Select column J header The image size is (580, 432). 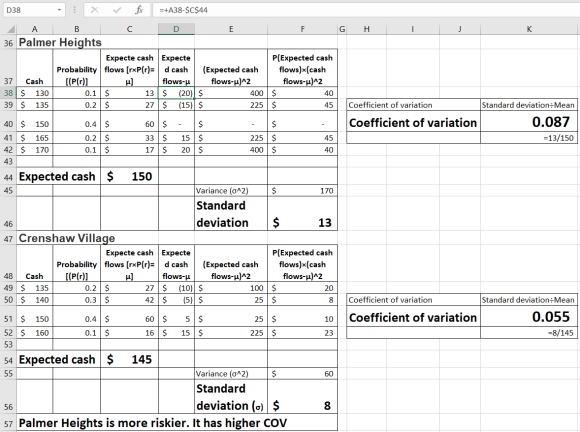(460, 29)
